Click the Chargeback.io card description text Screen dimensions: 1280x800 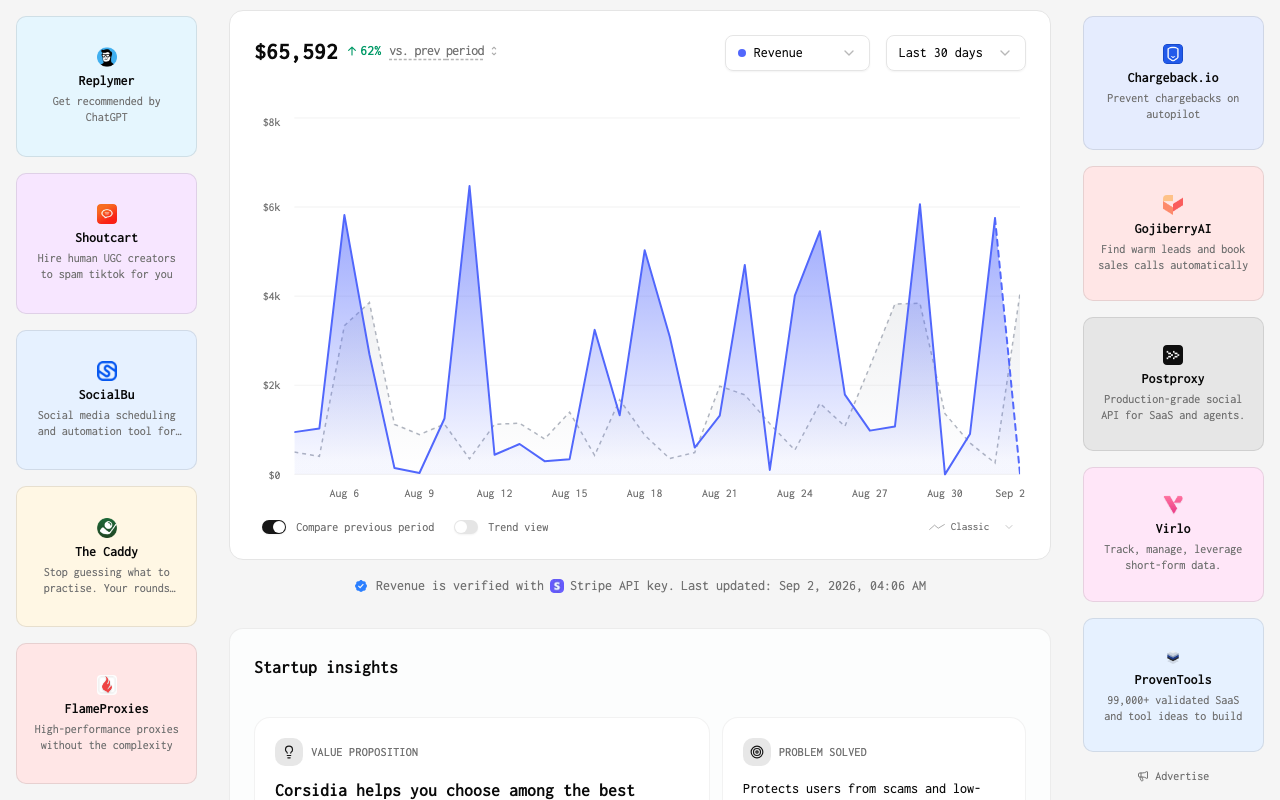(1173, 106)
